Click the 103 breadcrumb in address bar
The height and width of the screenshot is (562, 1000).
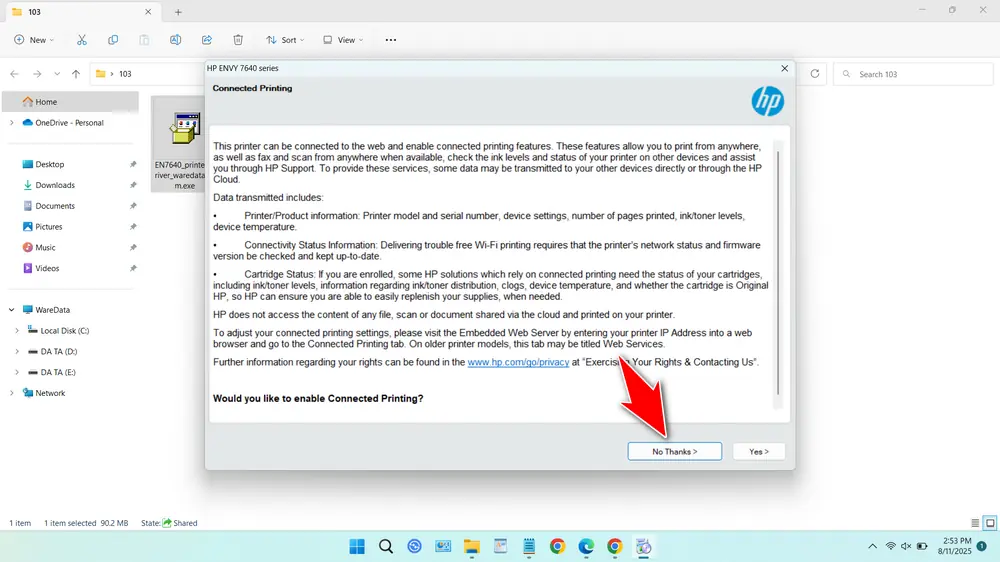125,74
